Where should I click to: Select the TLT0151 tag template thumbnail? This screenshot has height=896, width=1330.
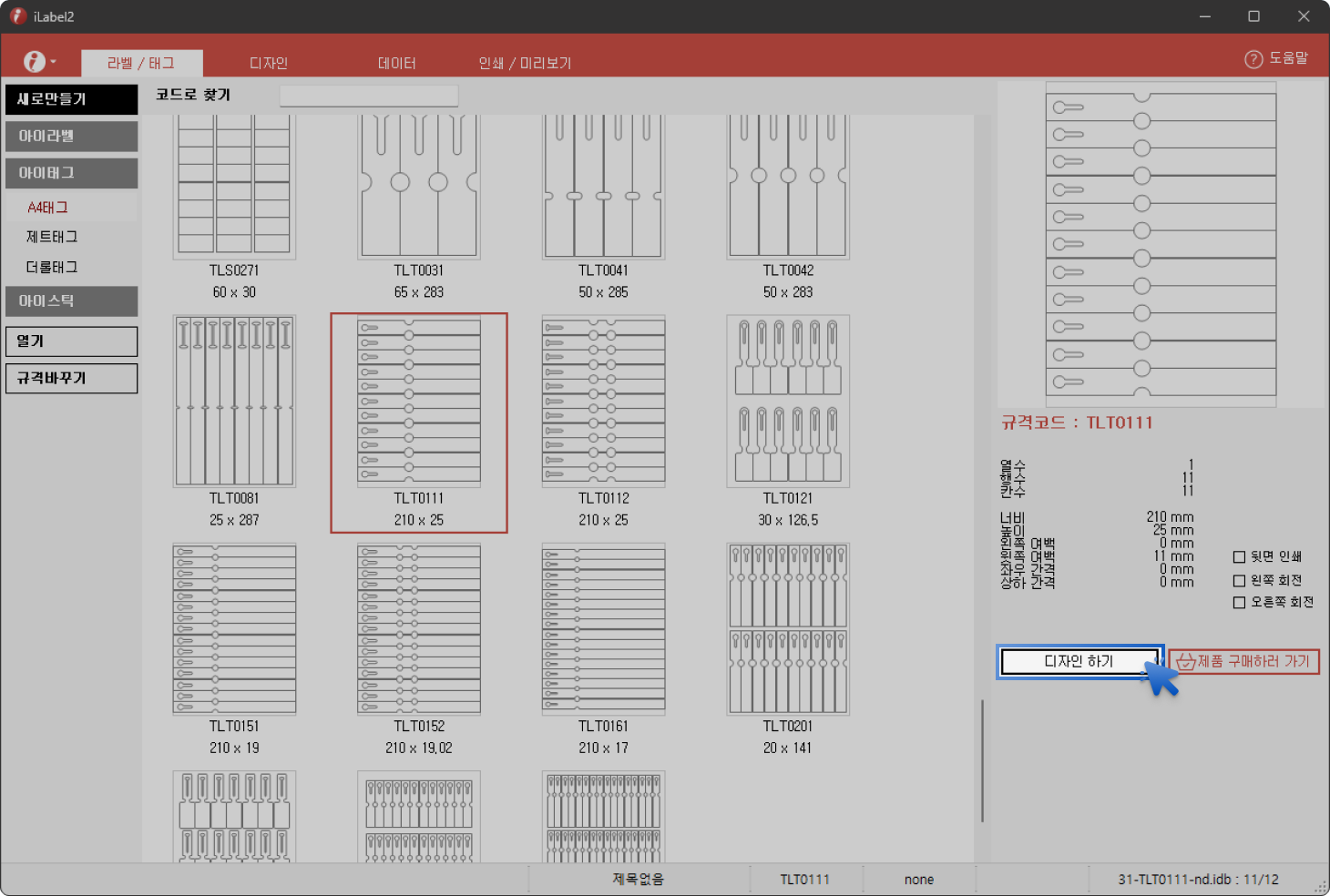(x=234, y=628)
